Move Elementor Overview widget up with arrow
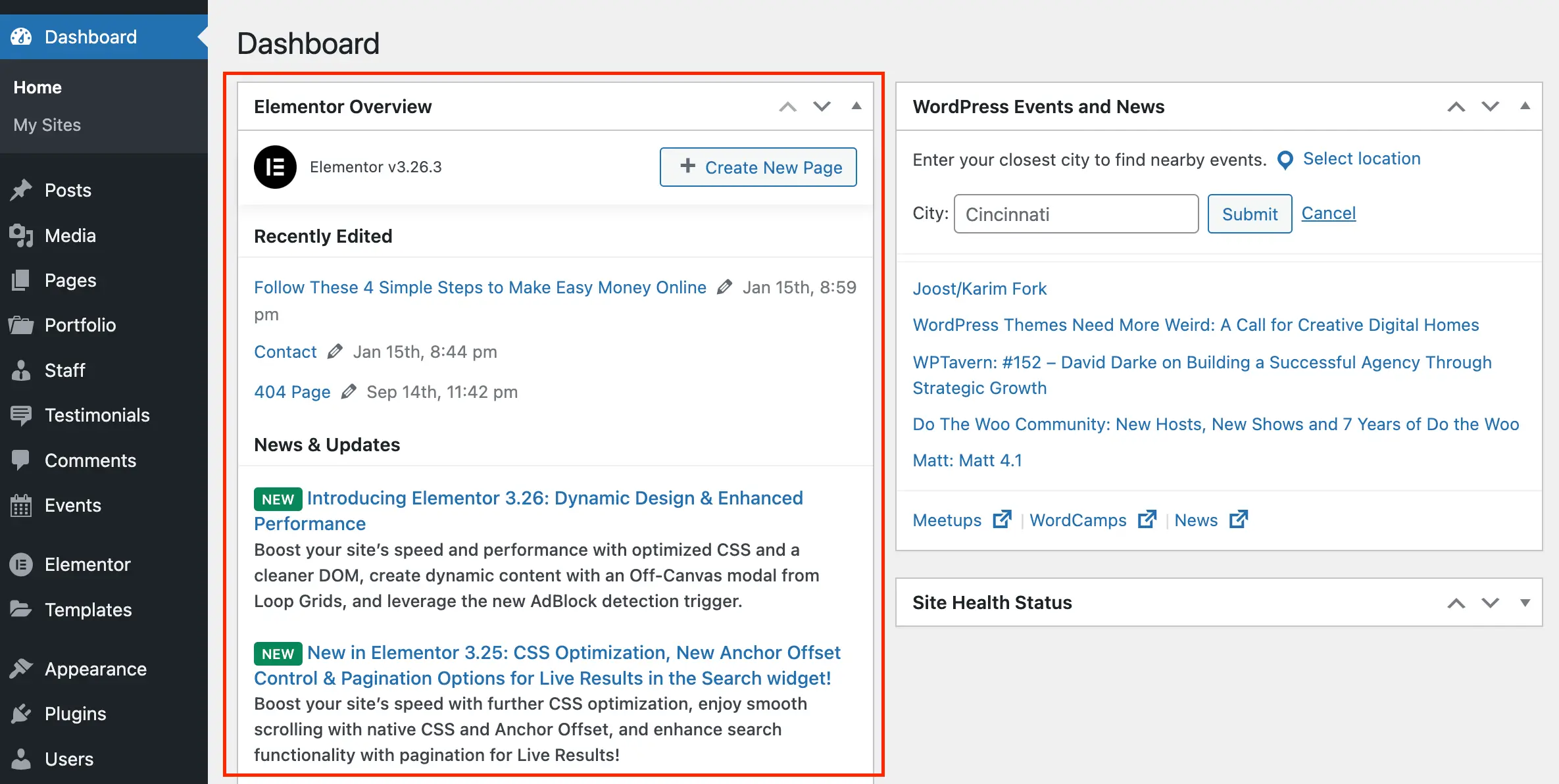The image size is (1559, 784). 788,107
